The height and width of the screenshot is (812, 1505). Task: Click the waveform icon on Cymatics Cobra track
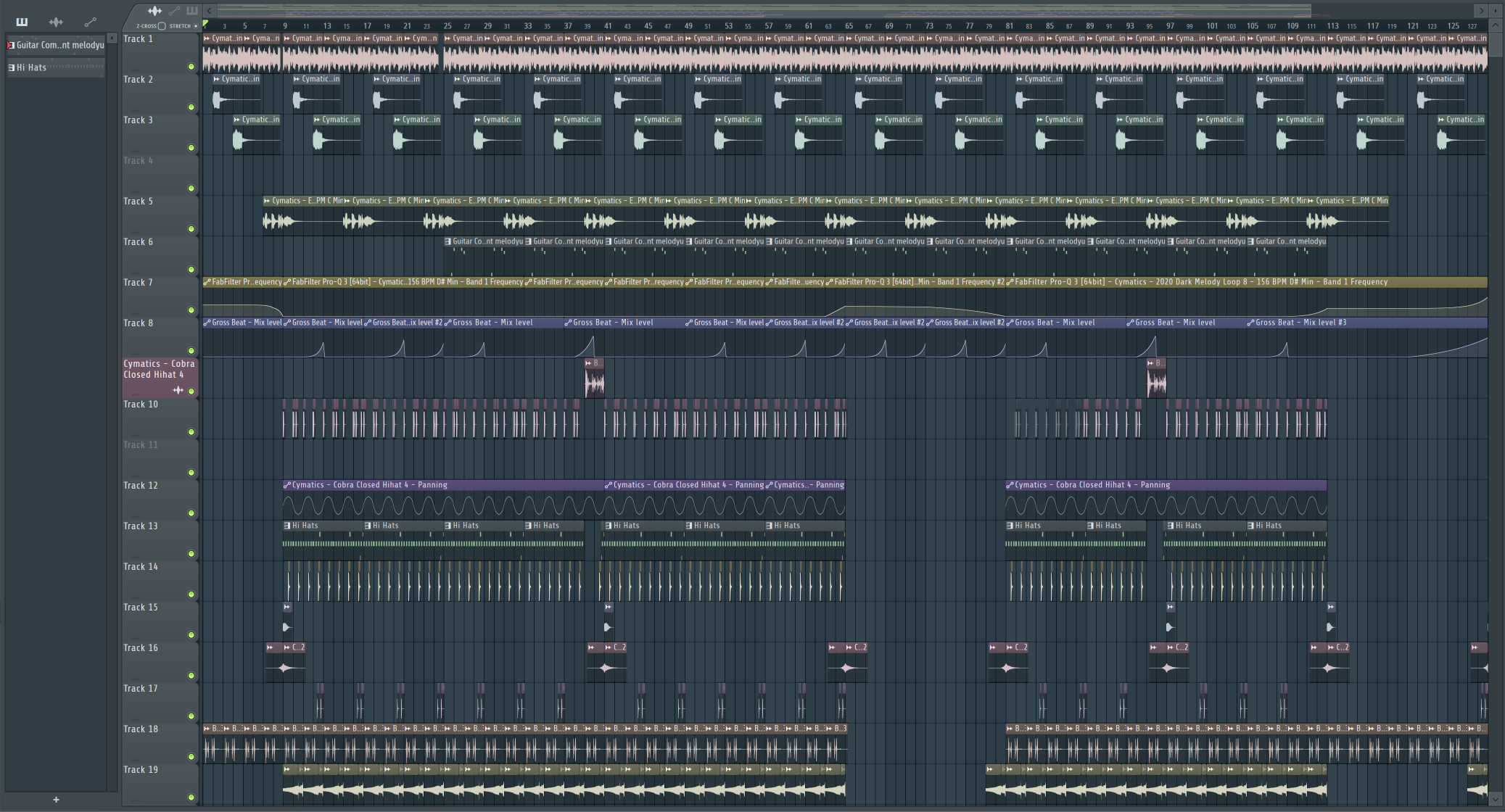[178, 390]
